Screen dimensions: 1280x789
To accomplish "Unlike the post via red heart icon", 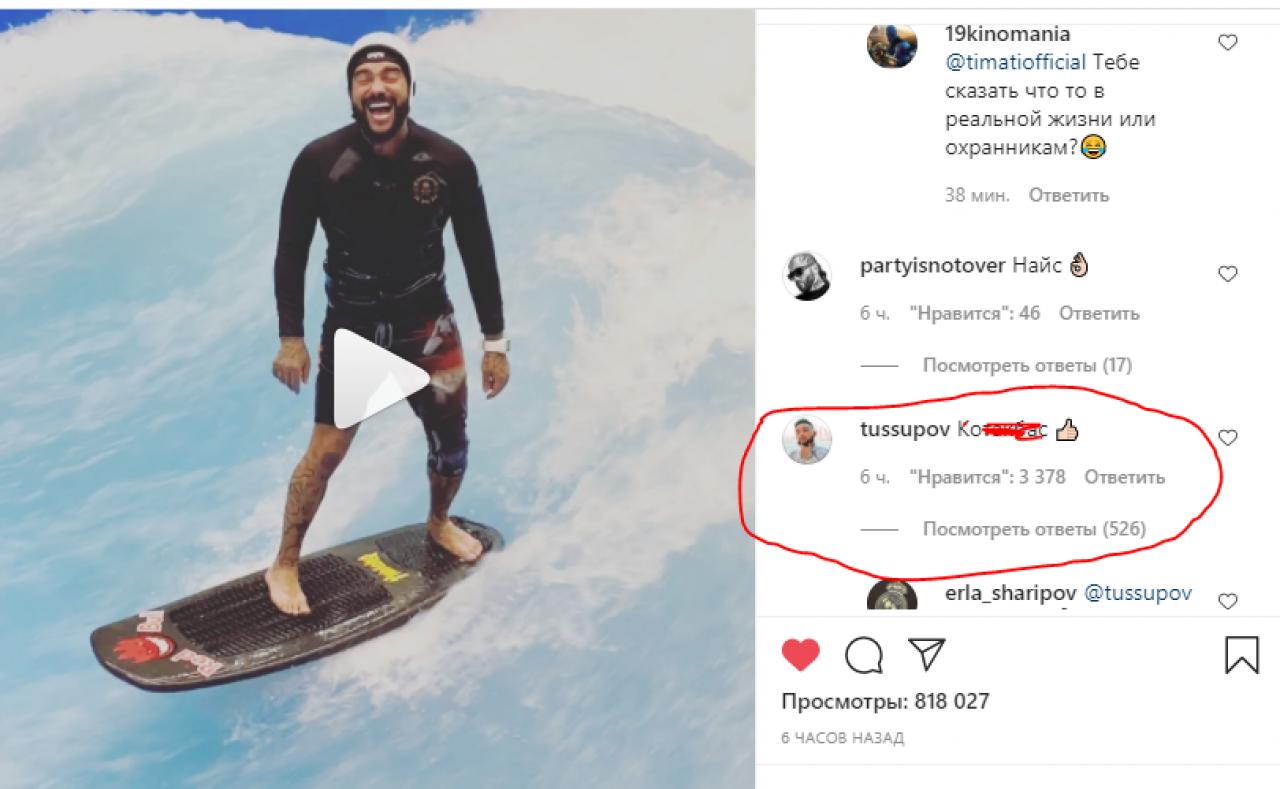I will [x=800, y=655].
